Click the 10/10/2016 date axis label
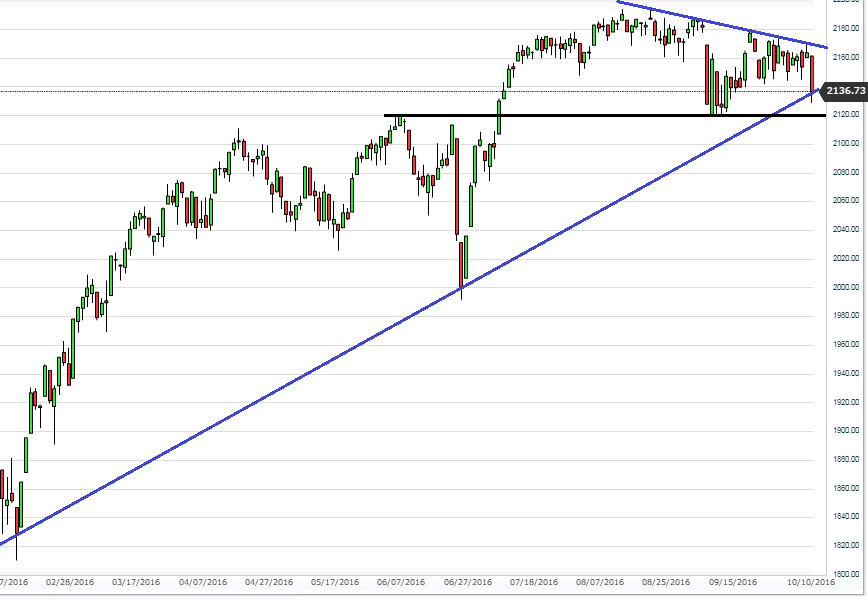Image resolution: width=868 pixels, height=600 pixels. click(811, 582)
